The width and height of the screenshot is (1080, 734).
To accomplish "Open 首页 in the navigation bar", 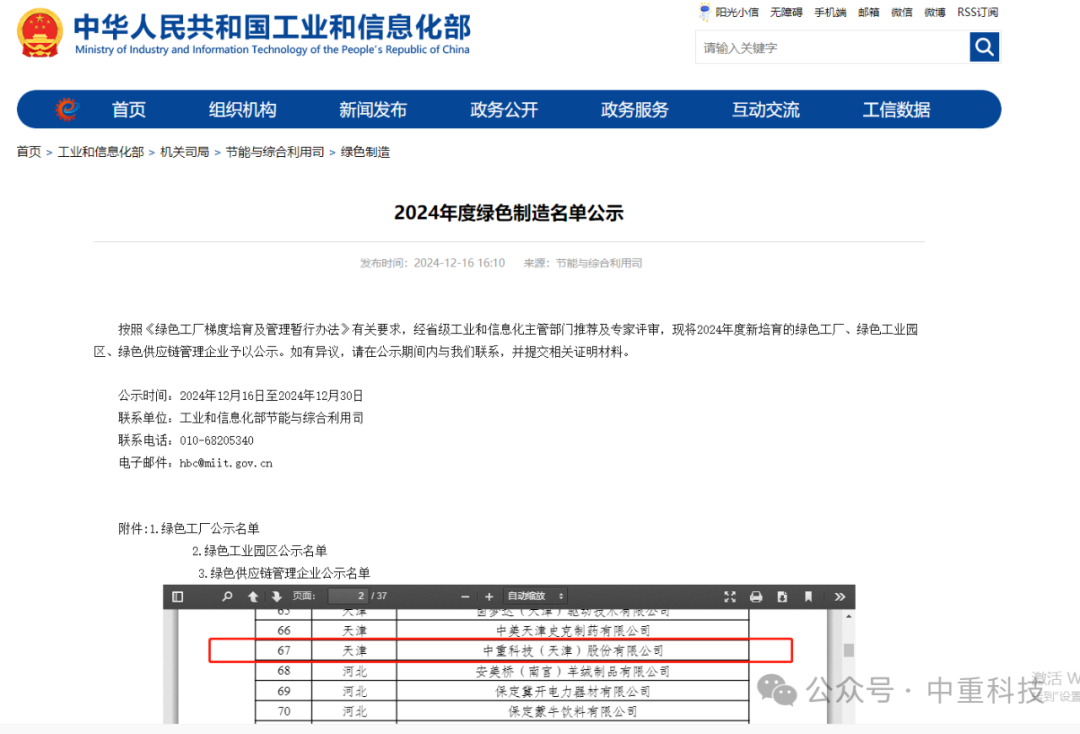I will pyautogui.click(x=129, y=109).
